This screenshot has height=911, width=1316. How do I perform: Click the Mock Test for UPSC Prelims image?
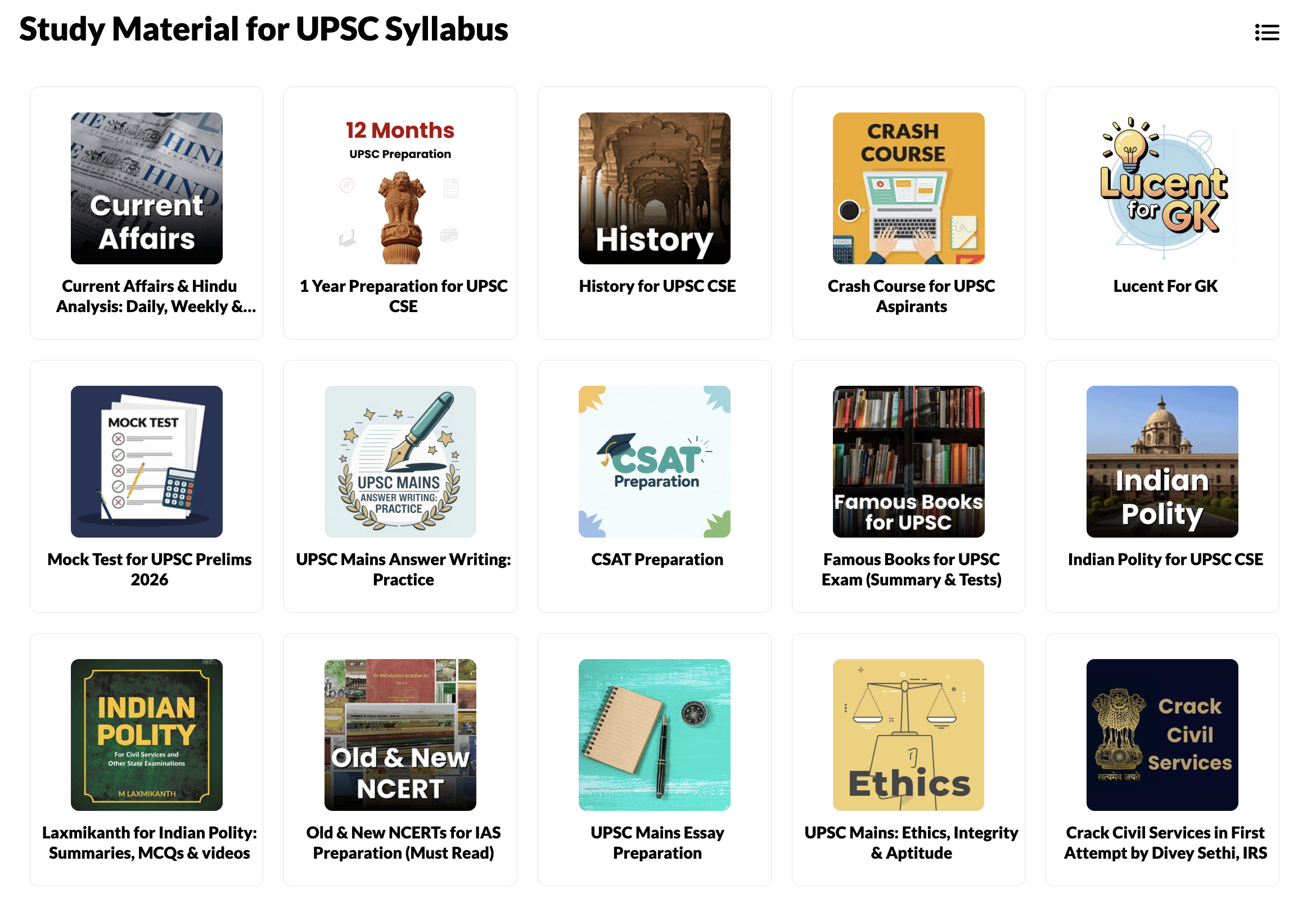coord(147,461)
